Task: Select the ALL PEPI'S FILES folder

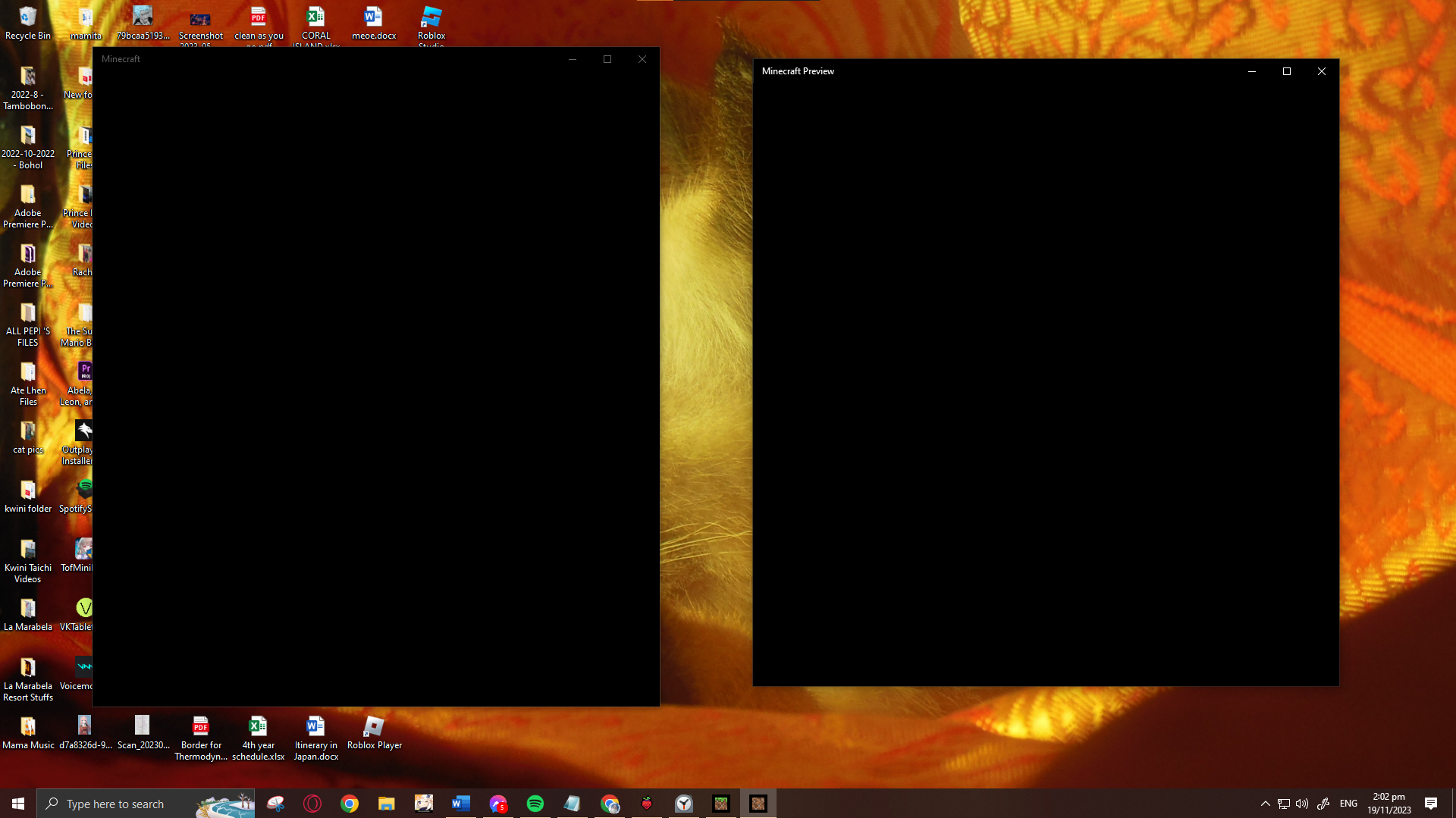Action: (28, 324)
